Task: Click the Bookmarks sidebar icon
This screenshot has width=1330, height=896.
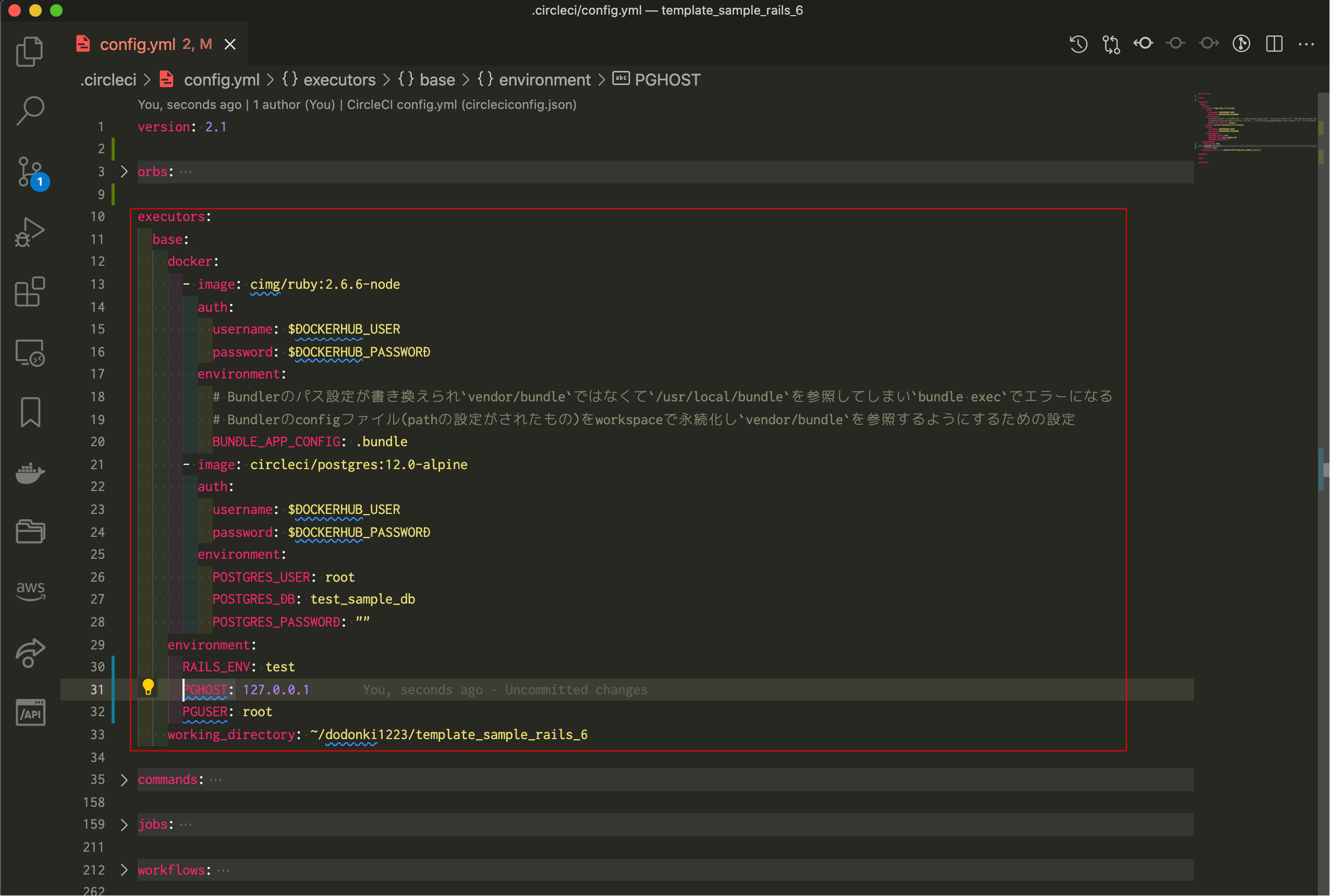Action: 30,411
